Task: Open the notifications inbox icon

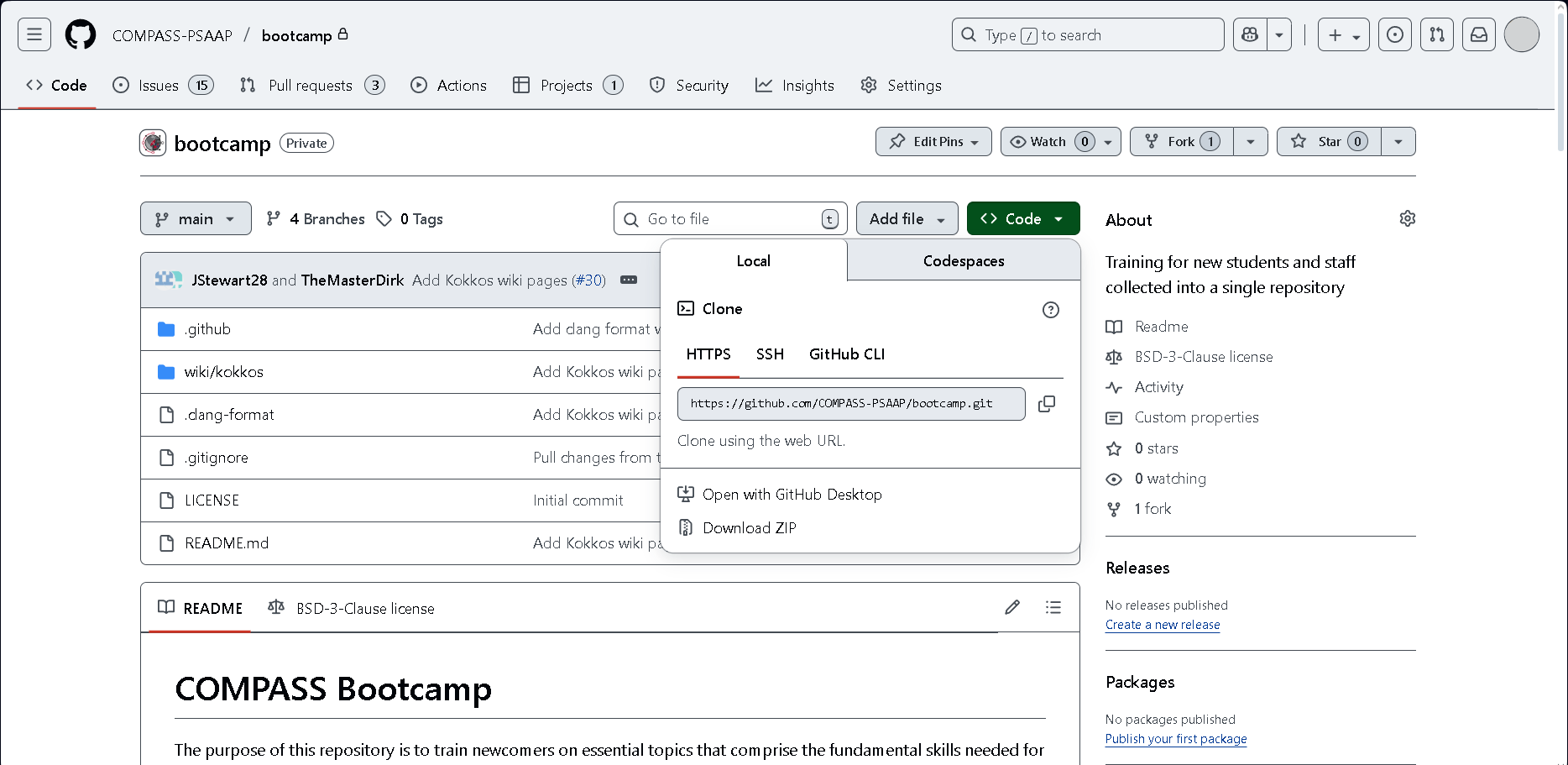Action: [x=1479, y=34]
